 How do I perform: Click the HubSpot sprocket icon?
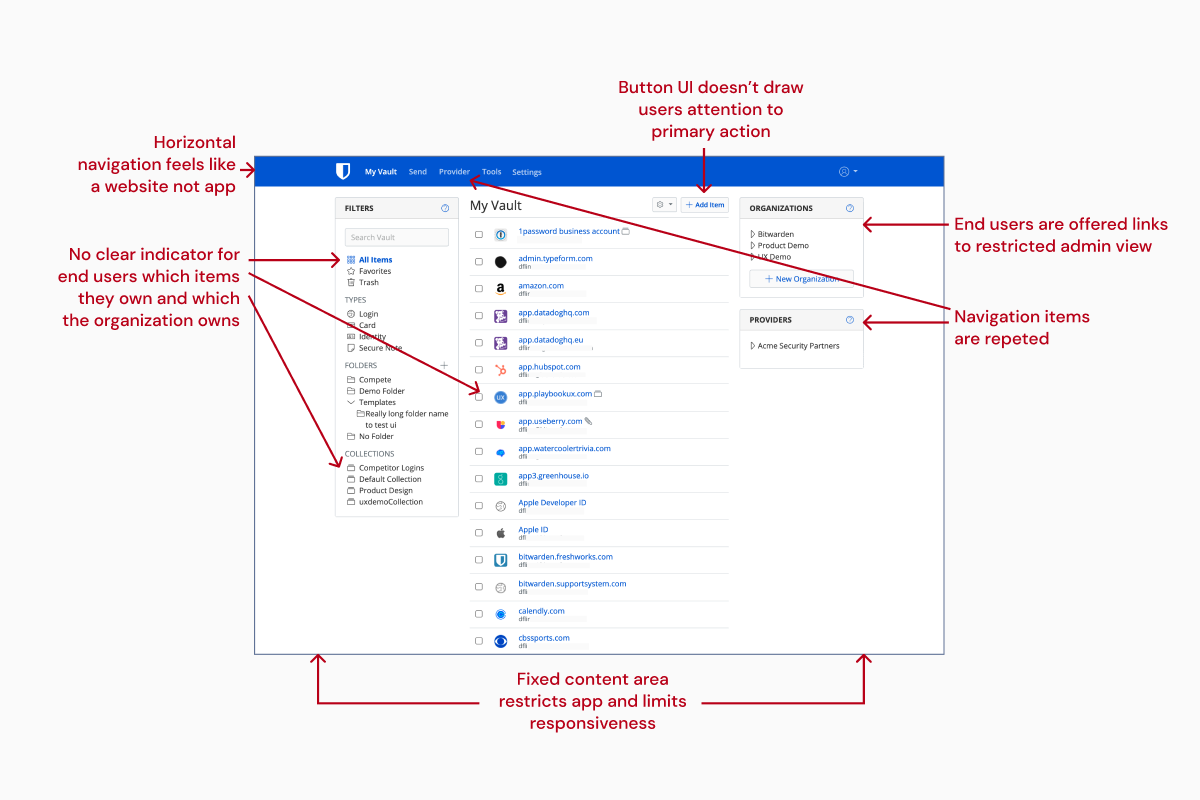[x=501, y=370]
